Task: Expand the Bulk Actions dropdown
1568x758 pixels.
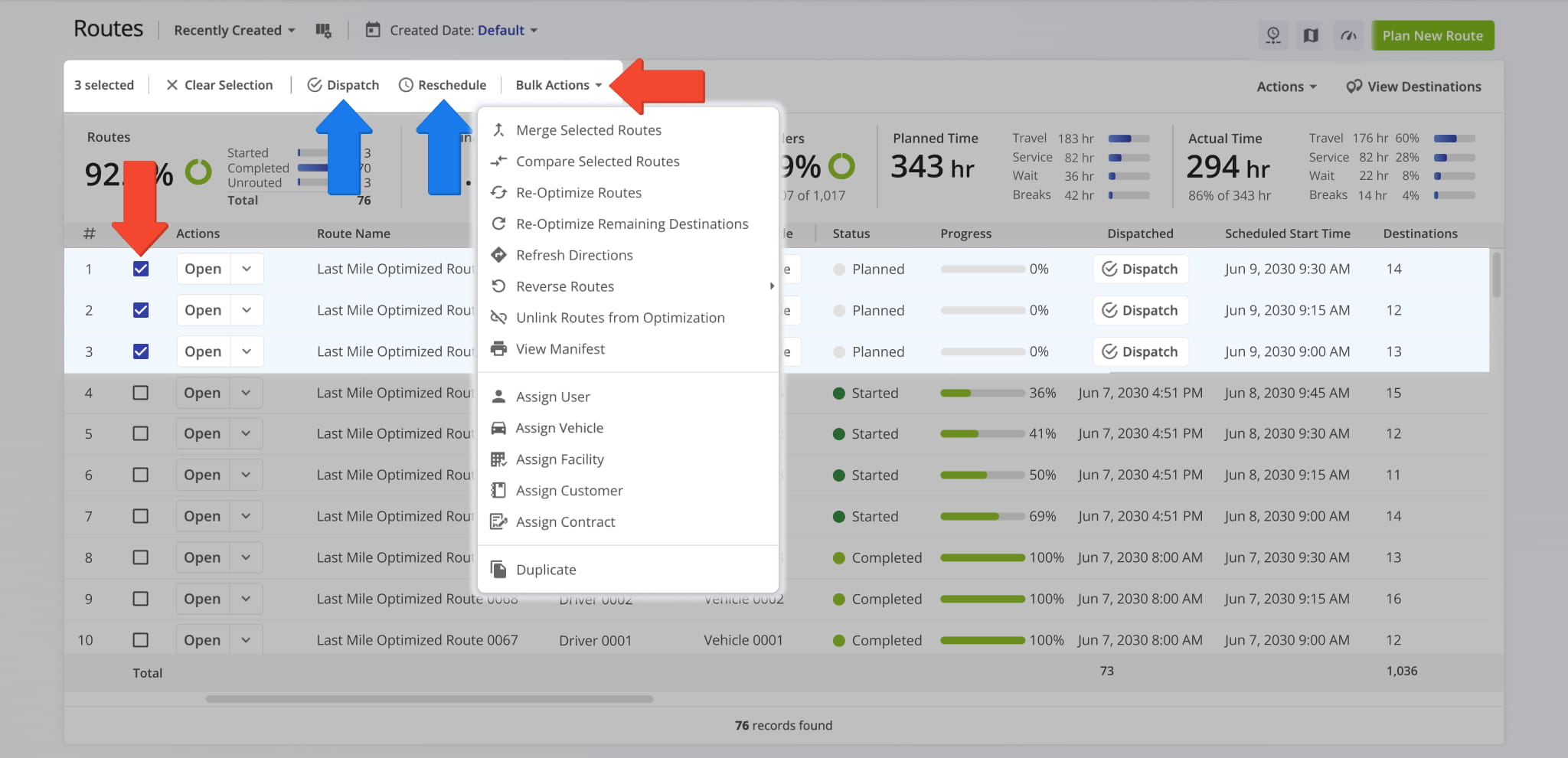Action: 557,85
